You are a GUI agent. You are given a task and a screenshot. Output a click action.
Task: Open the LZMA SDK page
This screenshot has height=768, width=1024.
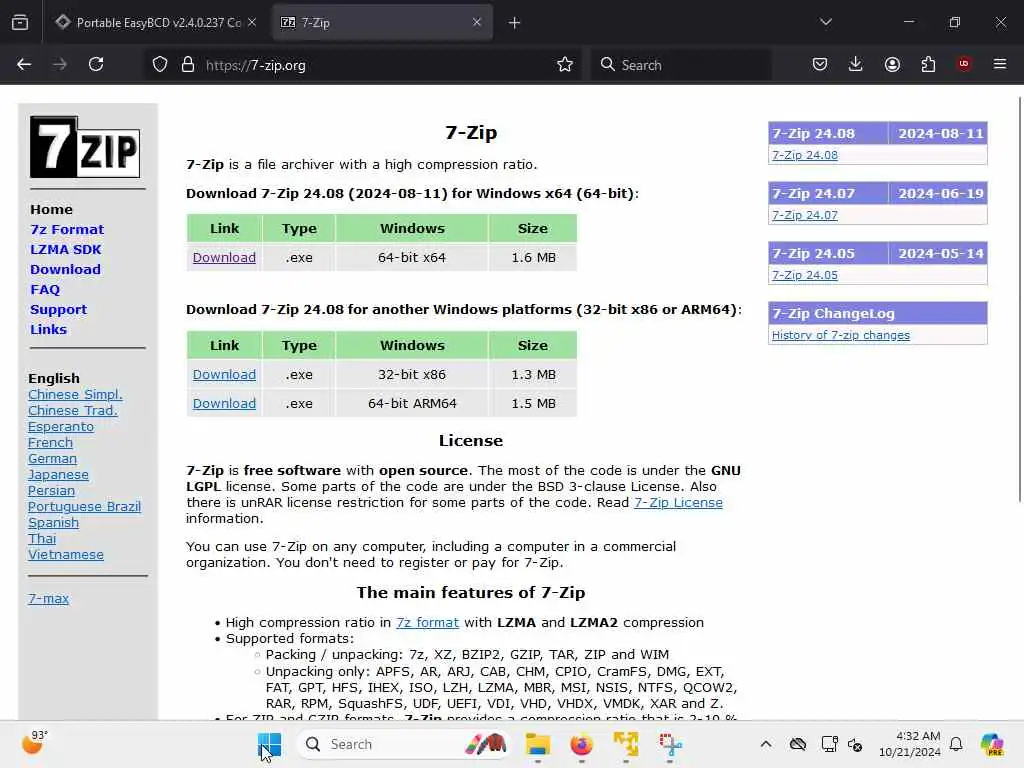(x=66, y=249)
